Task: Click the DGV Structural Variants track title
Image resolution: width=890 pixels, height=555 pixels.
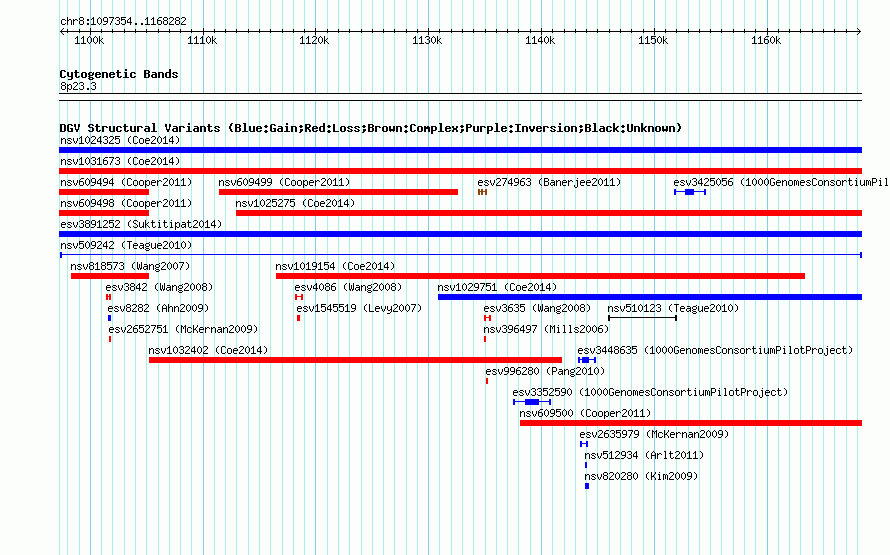Action: tap(370, 128)
